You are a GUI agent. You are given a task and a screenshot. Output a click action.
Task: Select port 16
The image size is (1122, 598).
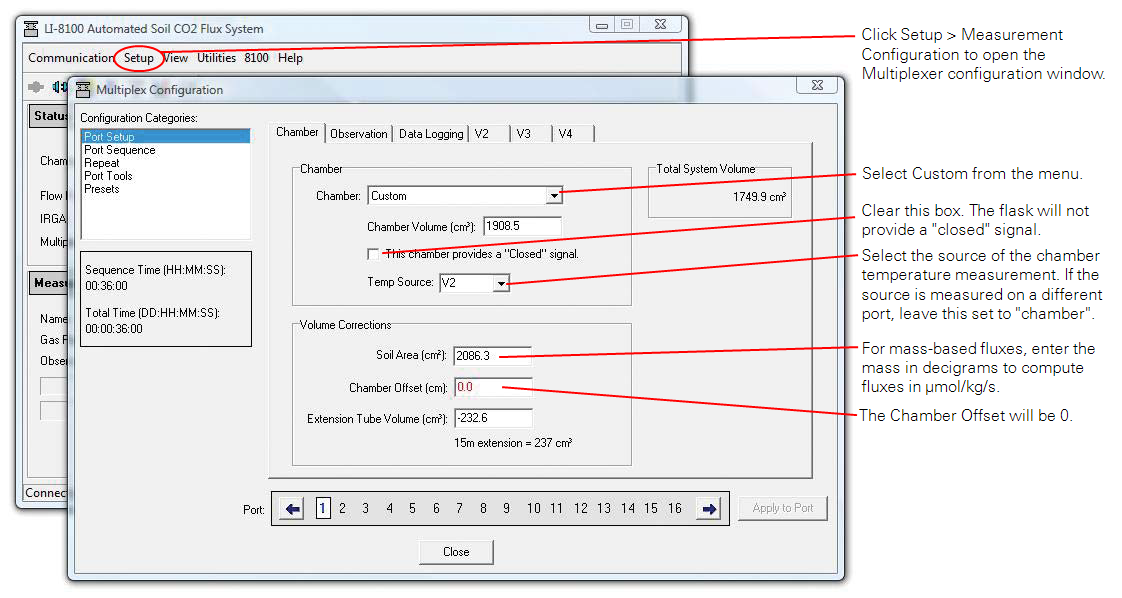tap(675, 509)
